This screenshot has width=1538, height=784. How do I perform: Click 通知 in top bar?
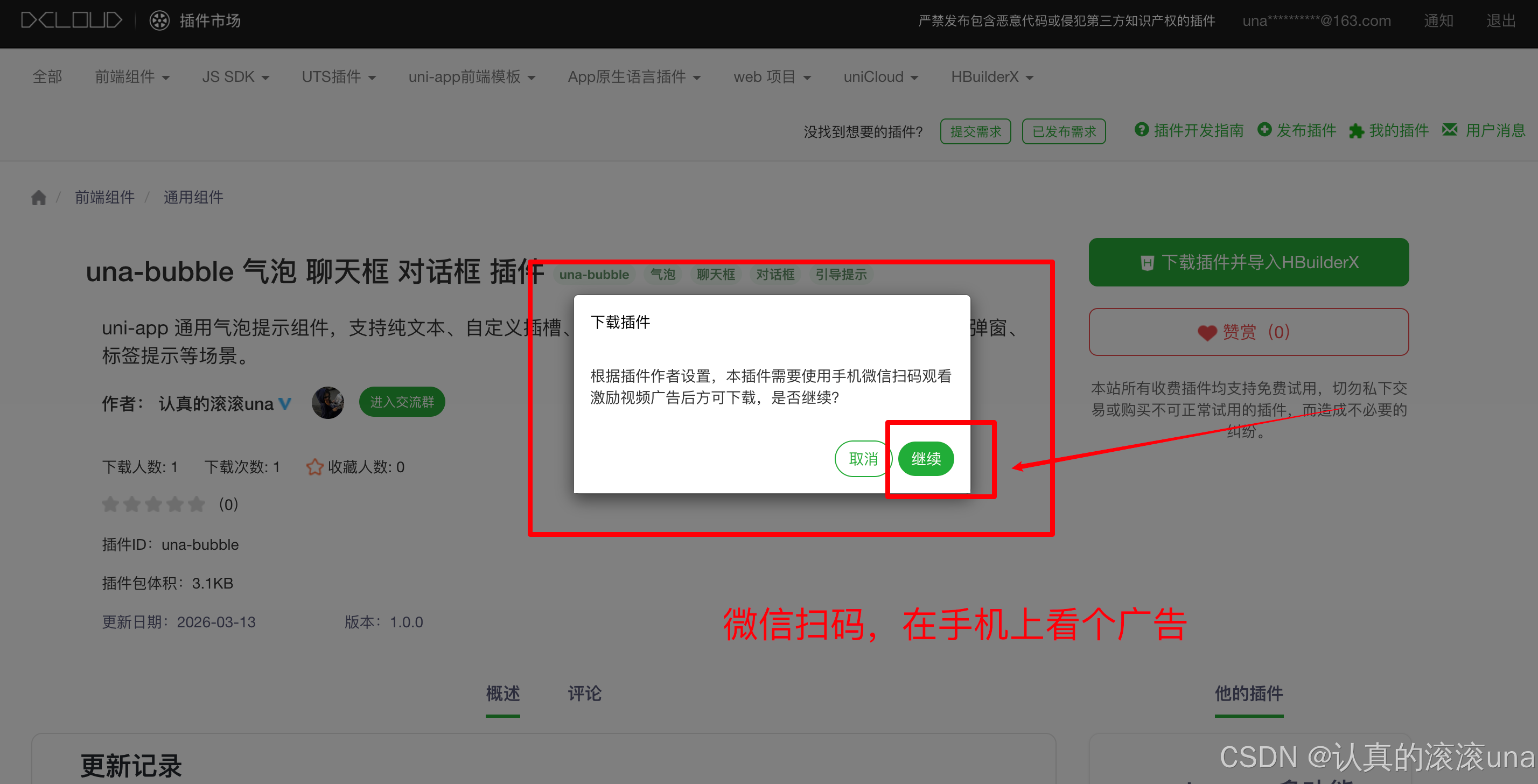1438,21
